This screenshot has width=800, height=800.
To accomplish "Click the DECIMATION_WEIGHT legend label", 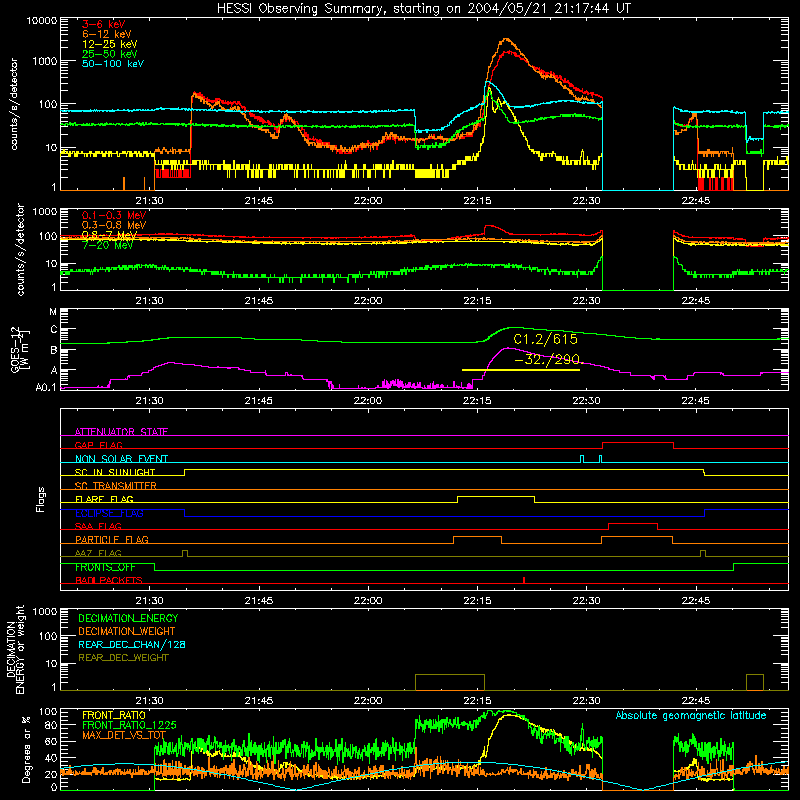I will (127, 631).
